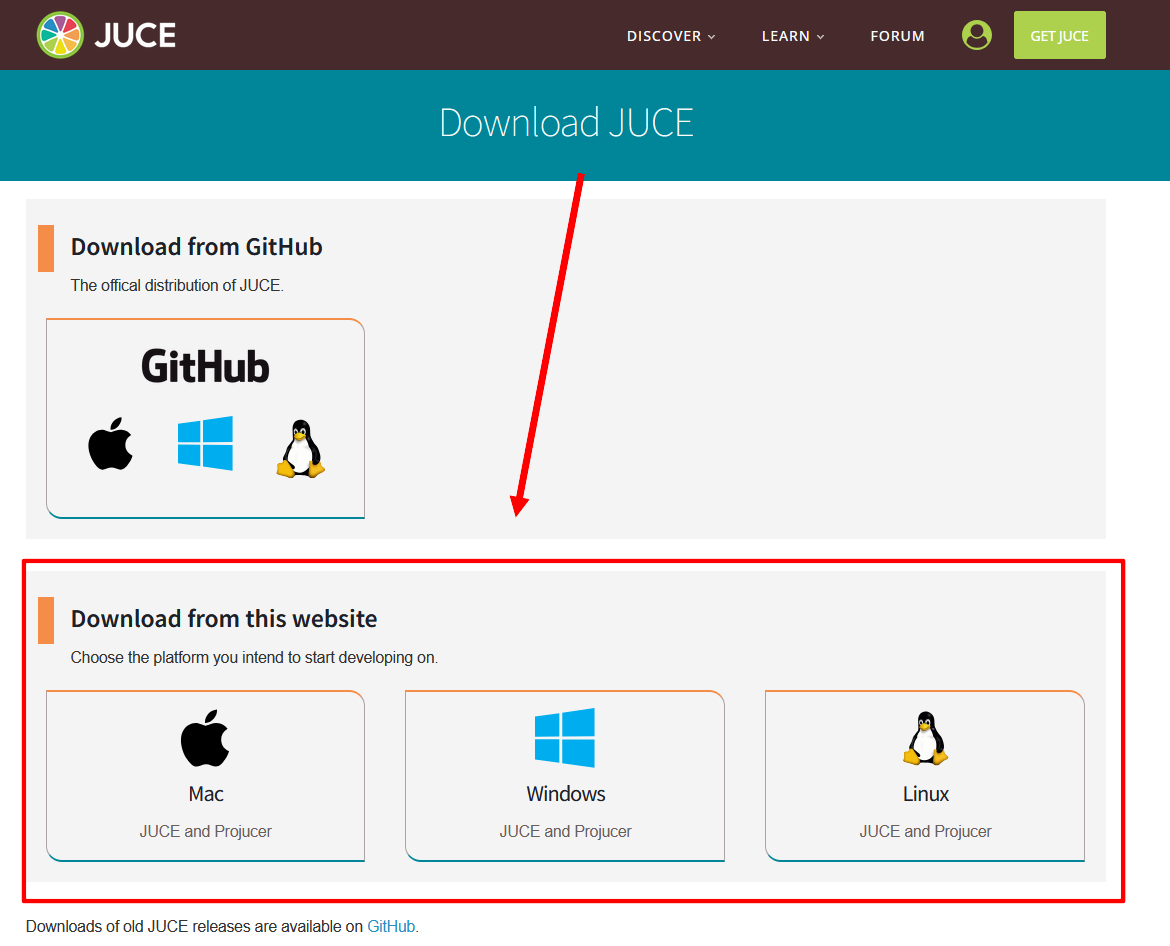Viewport: 1170px width, 946px height.
Task: Click the 'Download JUCE' page title
Action: [x=566, y=122]
